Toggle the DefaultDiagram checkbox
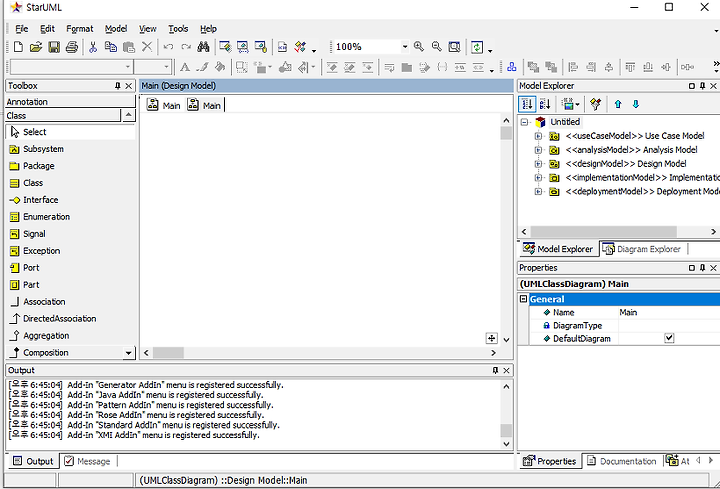This screenshot has width=720, height=489. (x=669, y=338)
